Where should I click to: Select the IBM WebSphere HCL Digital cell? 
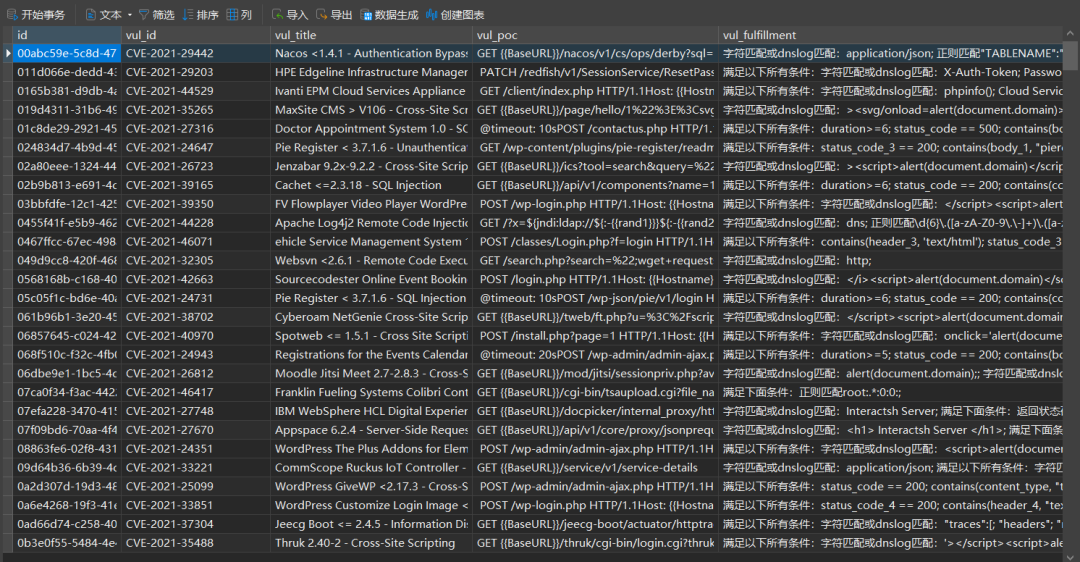(x=371, y=411)
